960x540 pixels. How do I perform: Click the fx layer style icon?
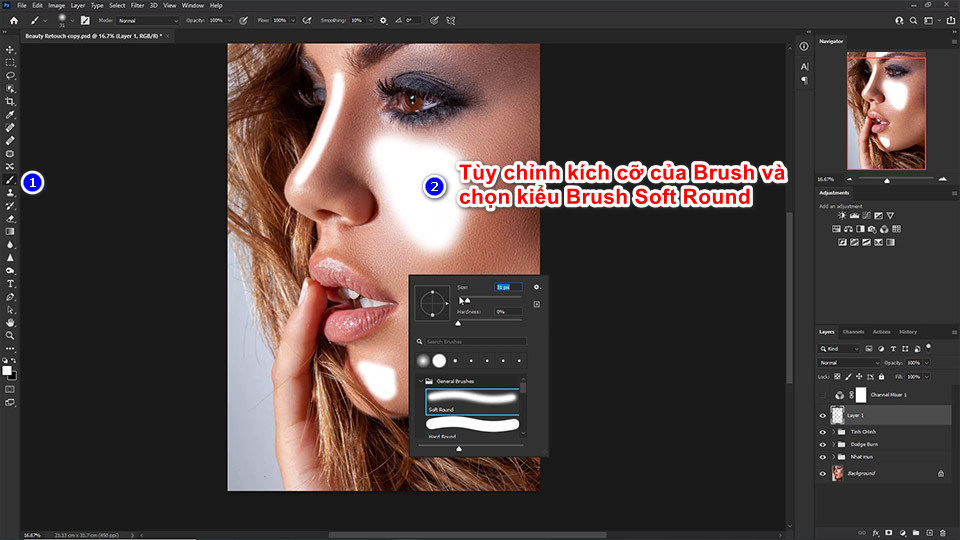point(875,533)
